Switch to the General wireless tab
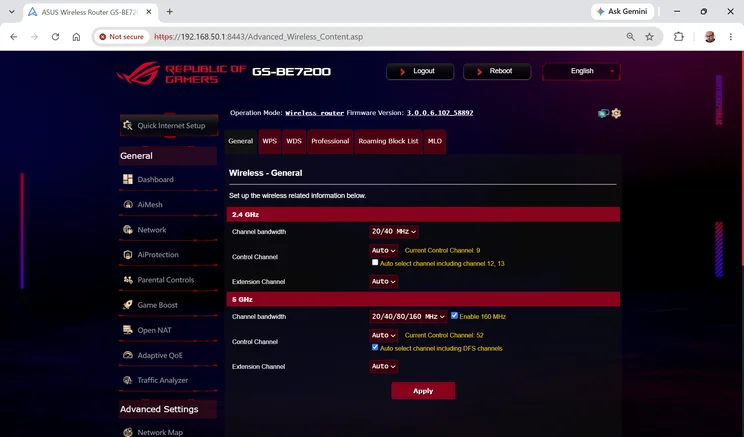Viewport: 744px width, 437px height. (241, 141)
